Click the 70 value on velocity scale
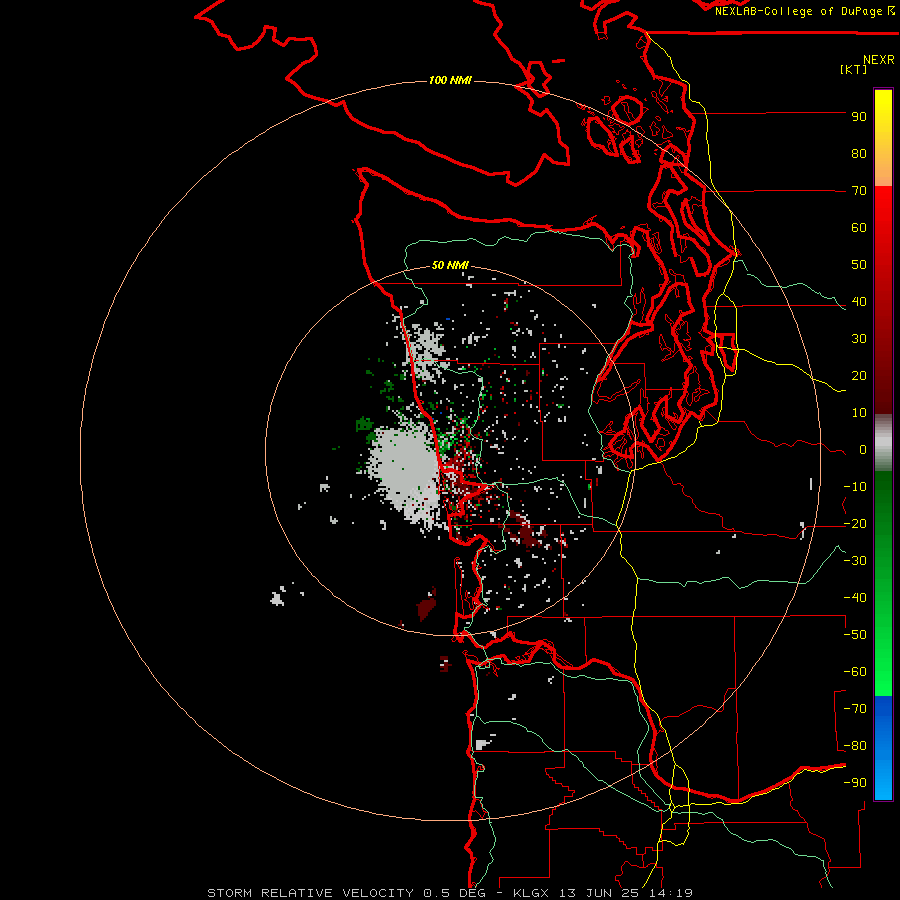Image resolution: width=900 pixels, height=900 pixels. tap(859, 191)
